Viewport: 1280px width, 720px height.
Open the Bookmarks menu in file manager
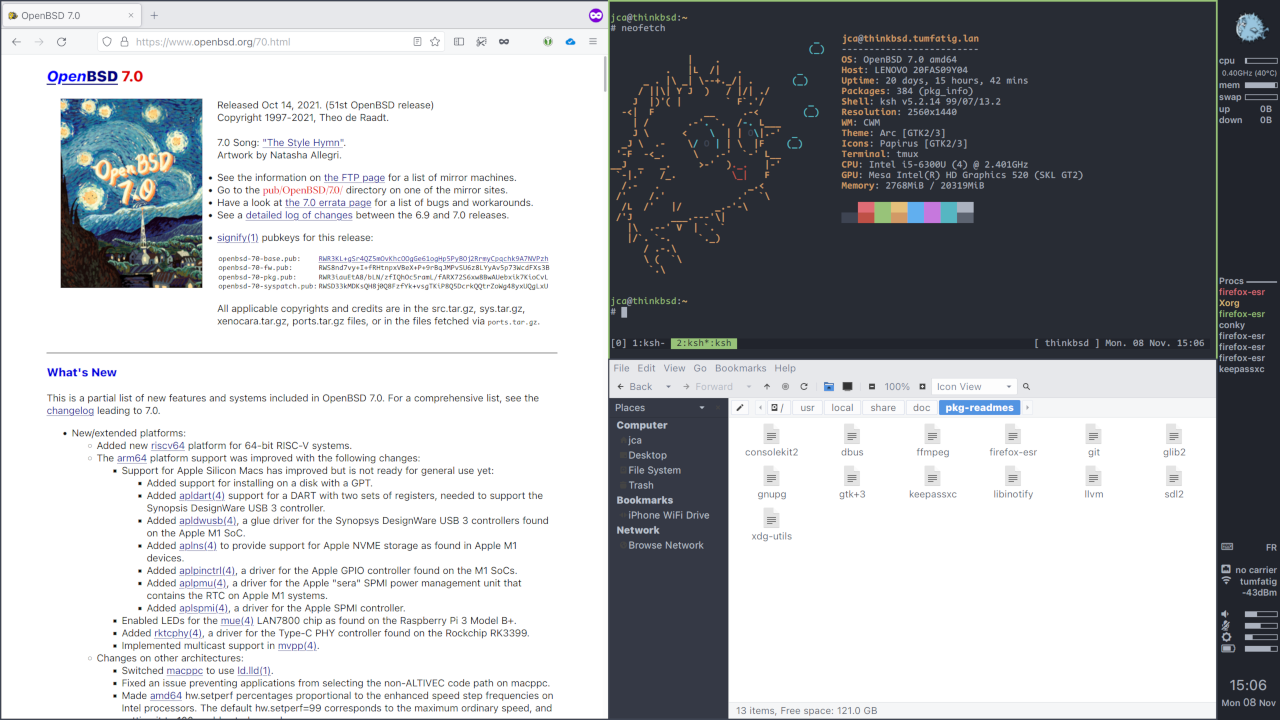[740, 368]
